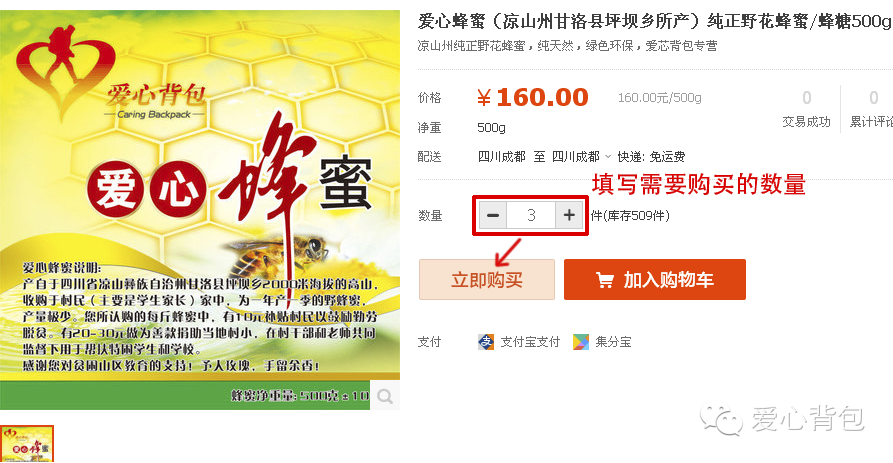The image size is (893, 463).
Task: Decrease quantity with the minus button
Action: 493,215
